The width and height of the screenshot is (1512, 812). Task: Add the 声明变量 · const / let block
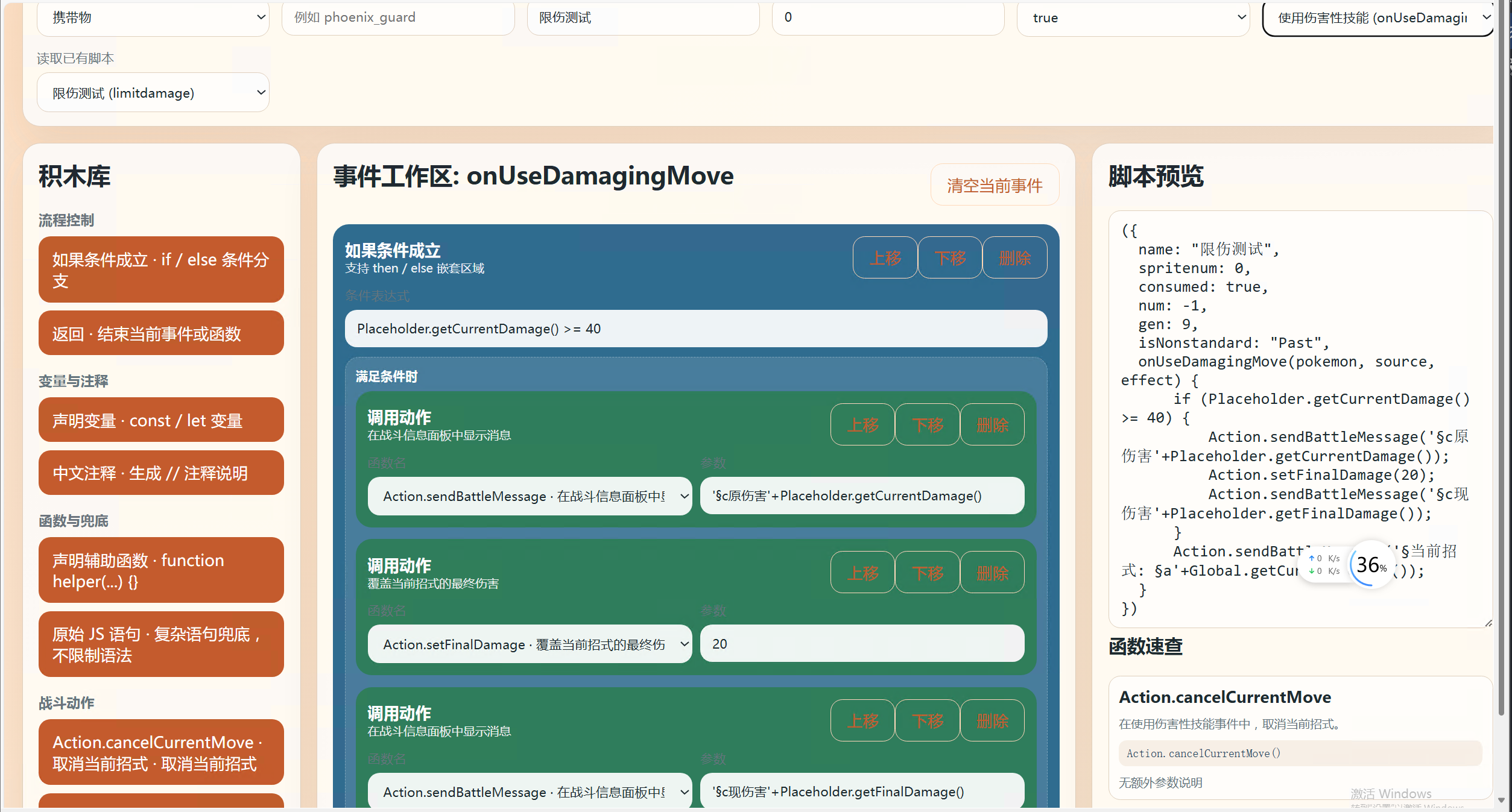161,420
